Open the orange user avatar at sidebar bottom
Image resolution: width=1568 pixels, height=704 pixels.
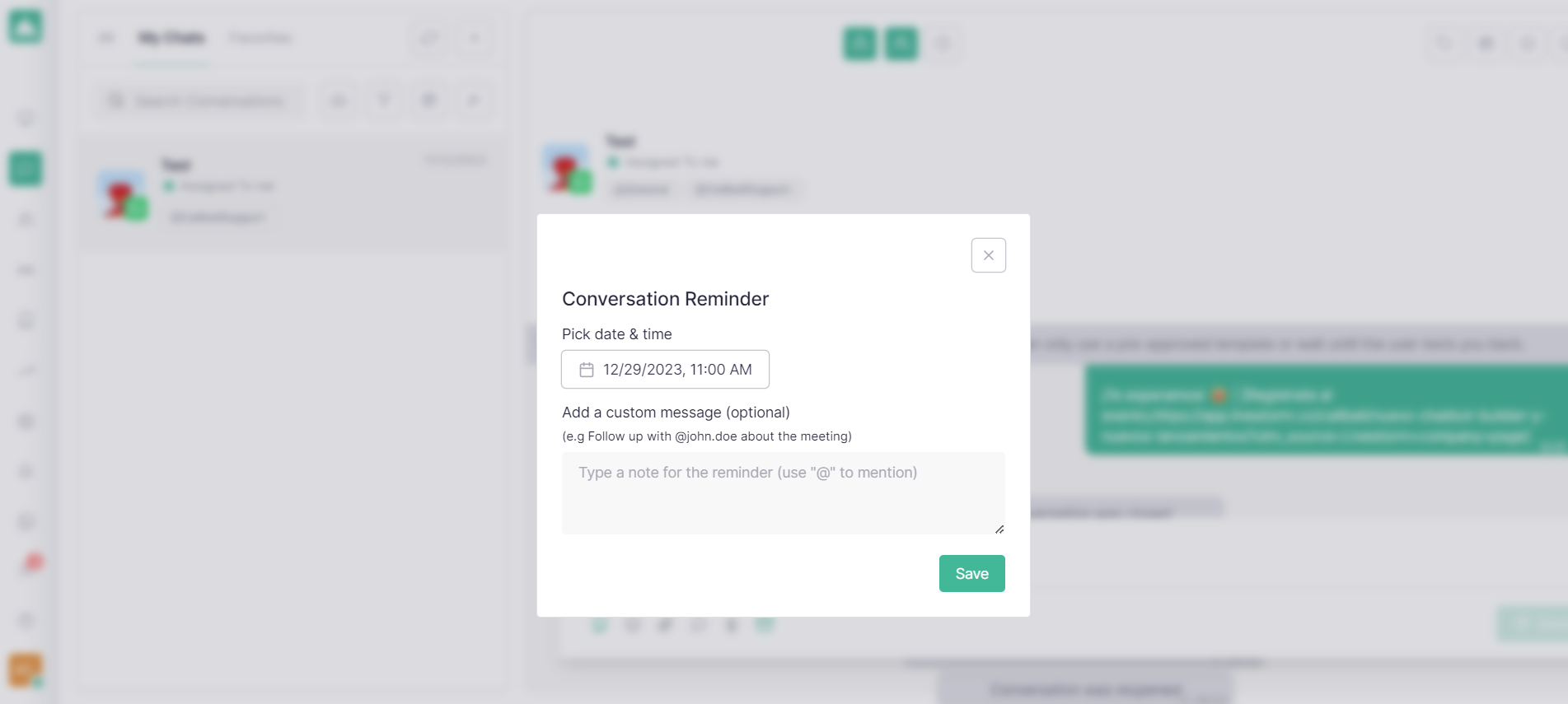click(26, 670)
